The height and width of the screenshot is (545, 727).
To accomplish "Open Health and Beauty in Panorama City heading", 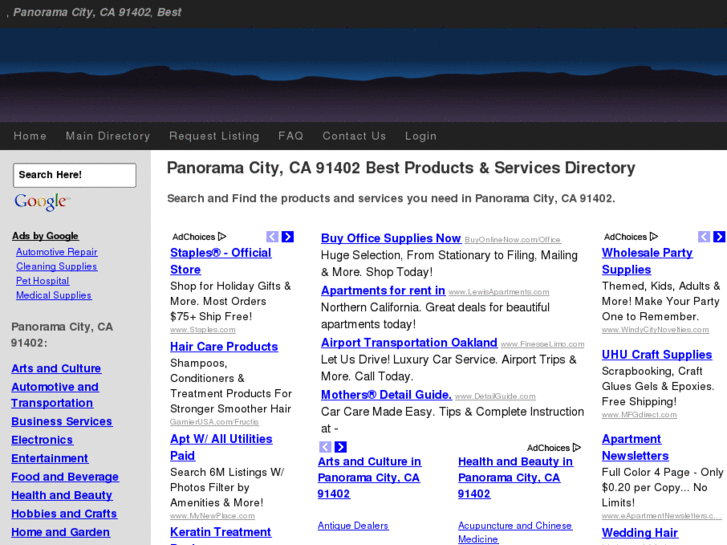I will (515, 477).
